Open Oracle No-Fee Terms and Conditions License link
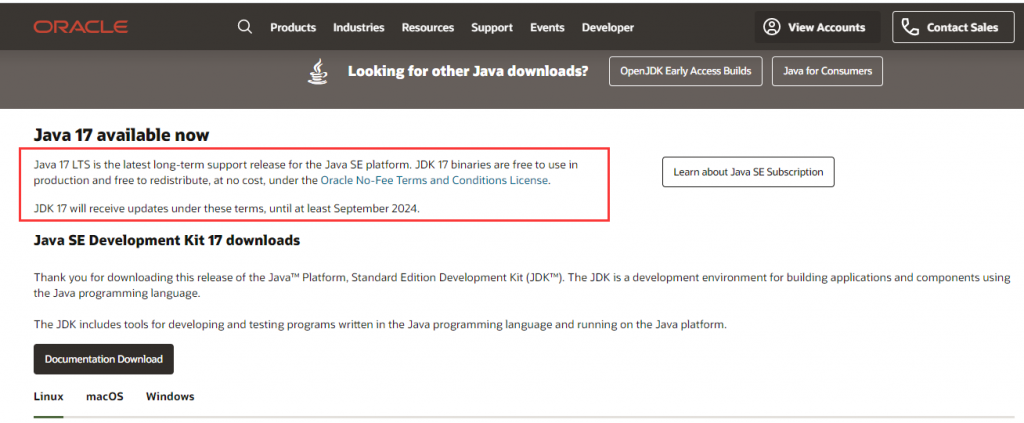Image resolution: width=1024 pixels, height=423 pixels. pos(434,180)
